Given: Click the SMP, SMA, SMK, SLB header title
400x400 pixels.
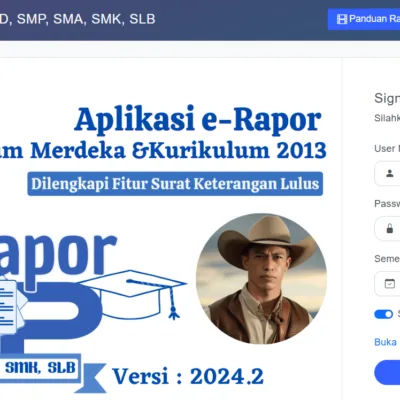Looking at the screenshot, I should (86, 19).
